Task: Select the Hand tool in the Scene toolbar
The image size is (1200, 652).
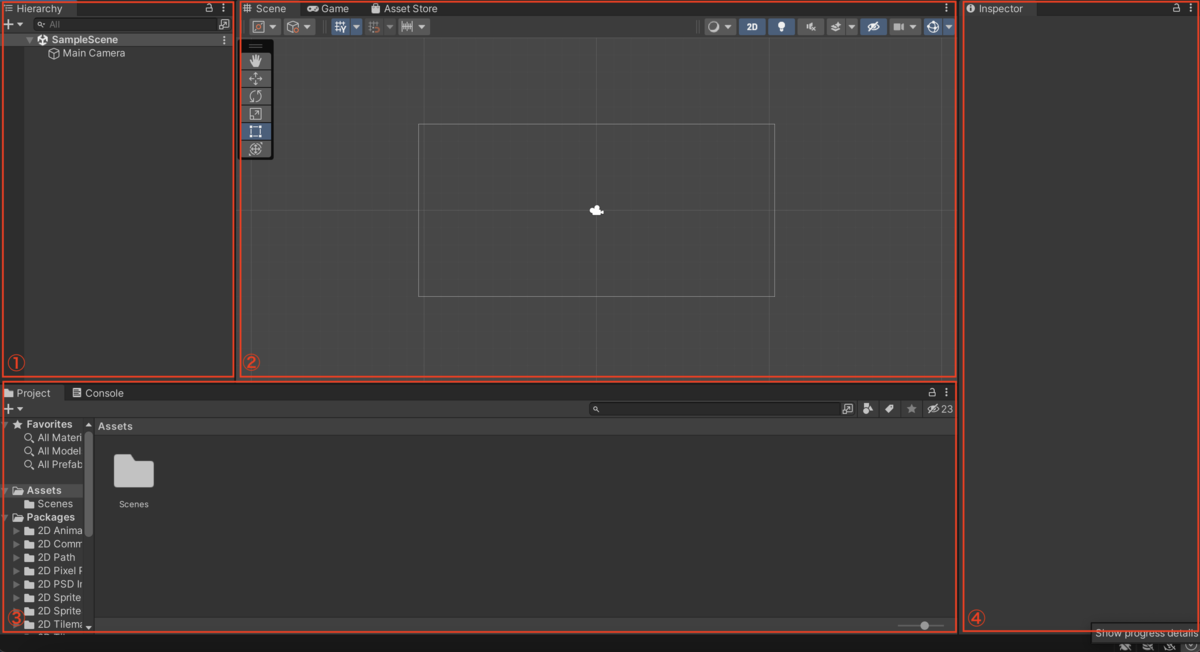Action: (257, 60)
